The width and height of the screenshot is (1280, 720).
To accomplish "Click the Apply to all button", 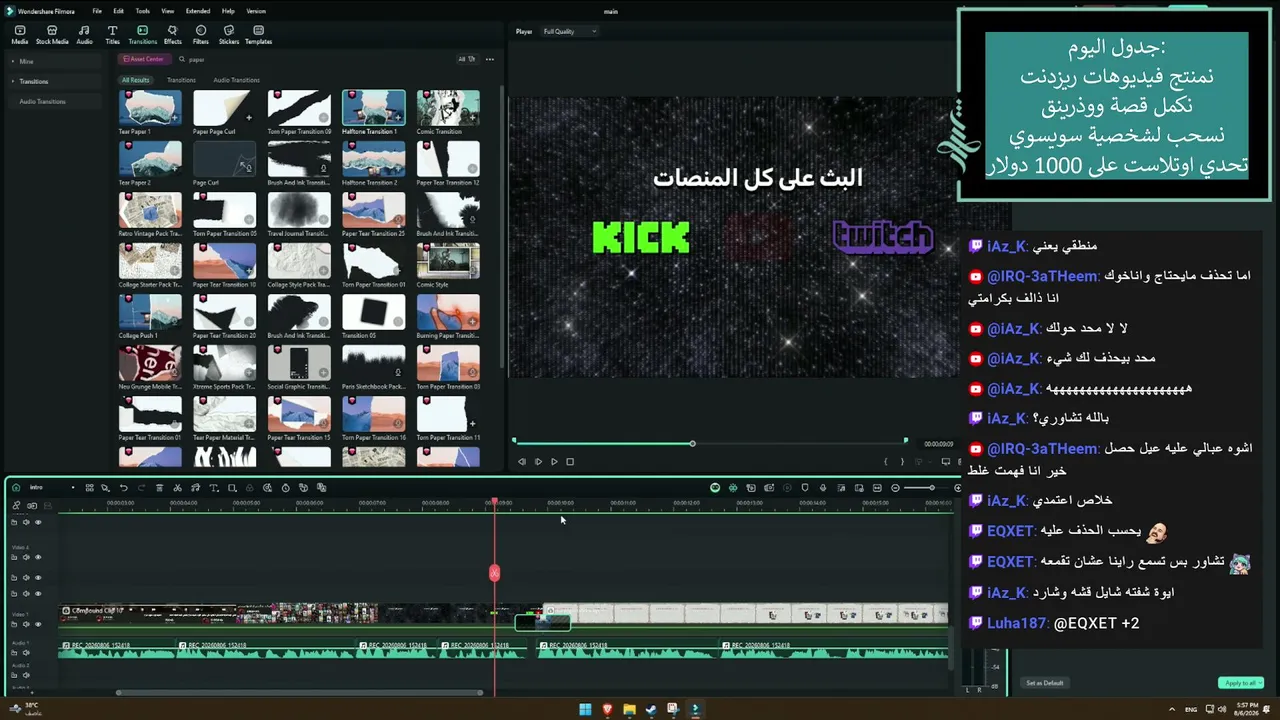I will pyautogui.click(x=1240, y=683).
